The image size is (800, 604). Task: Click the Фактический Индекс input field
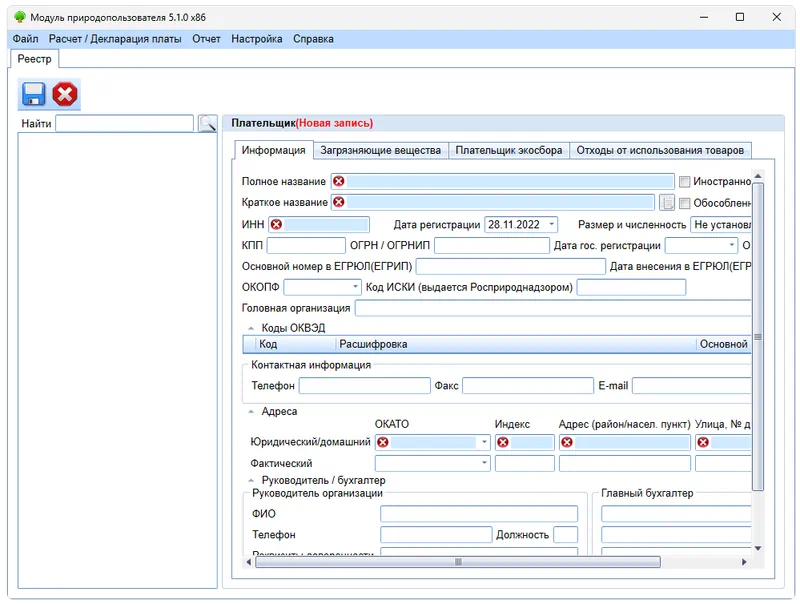[524, 463]
